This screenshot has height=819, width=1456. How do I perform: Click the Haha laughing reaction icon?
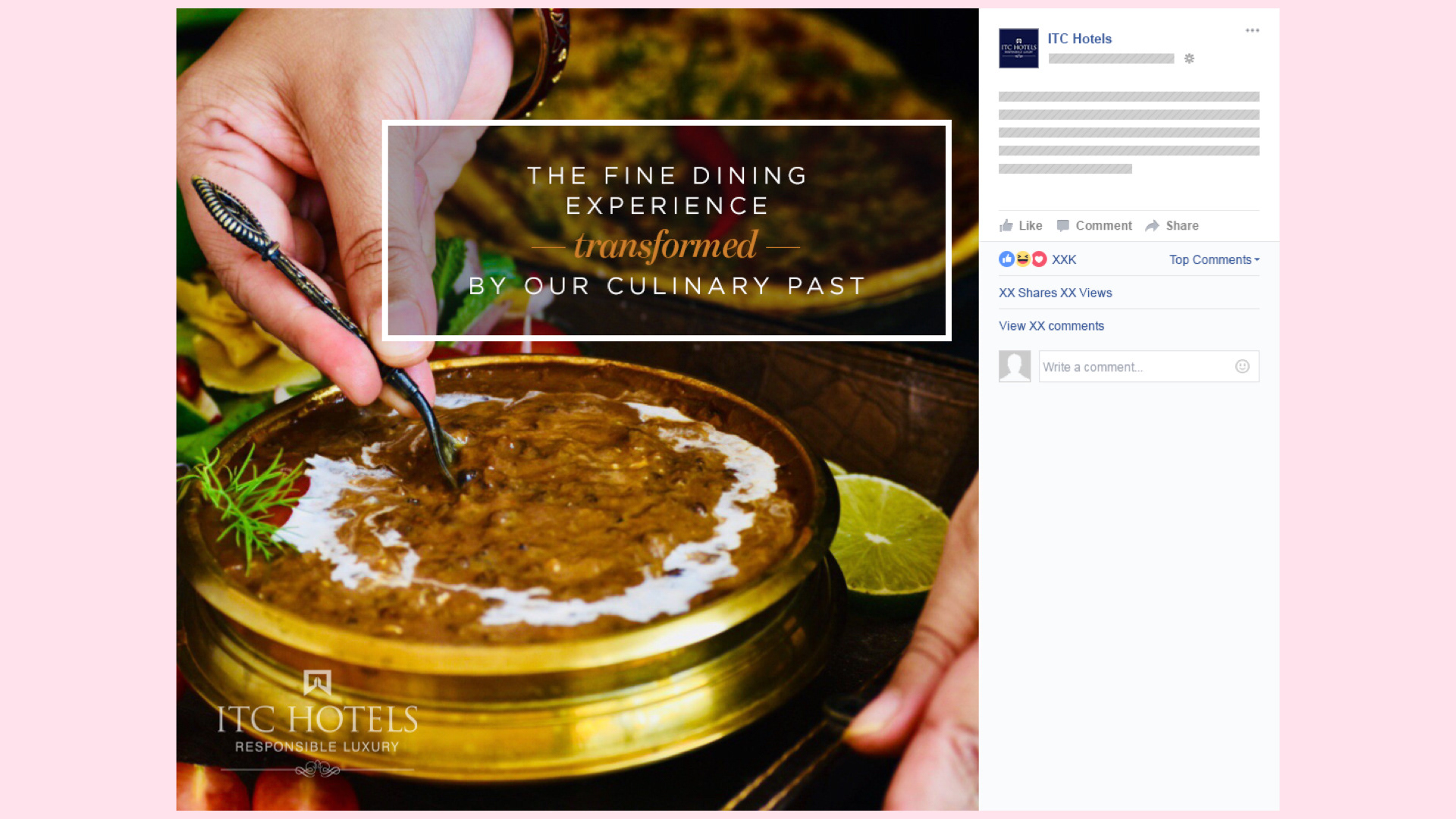pyautogui.click(x=1023, y=259)
